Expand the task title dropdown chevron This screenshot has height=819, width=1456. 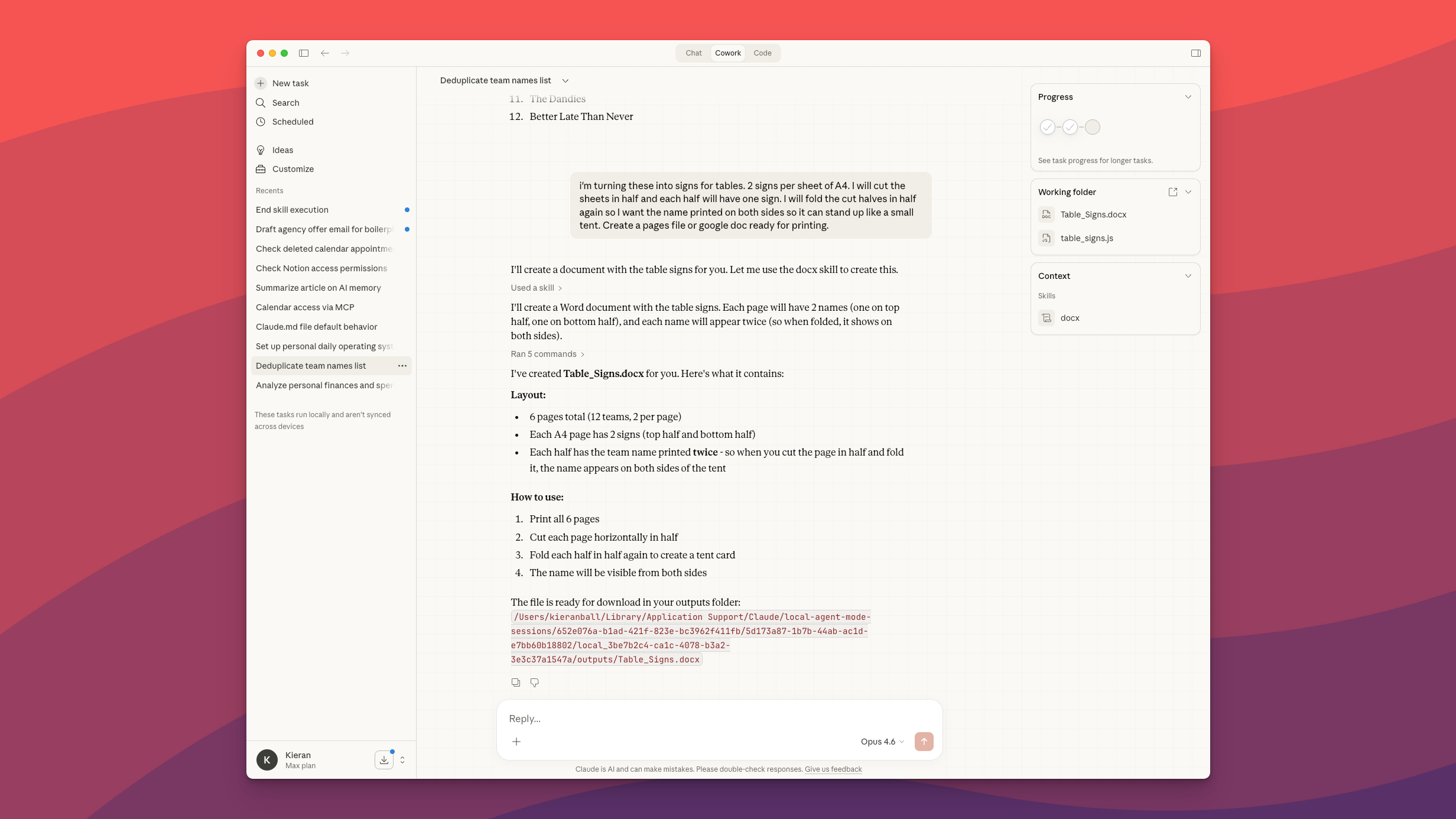click(565, 81)
